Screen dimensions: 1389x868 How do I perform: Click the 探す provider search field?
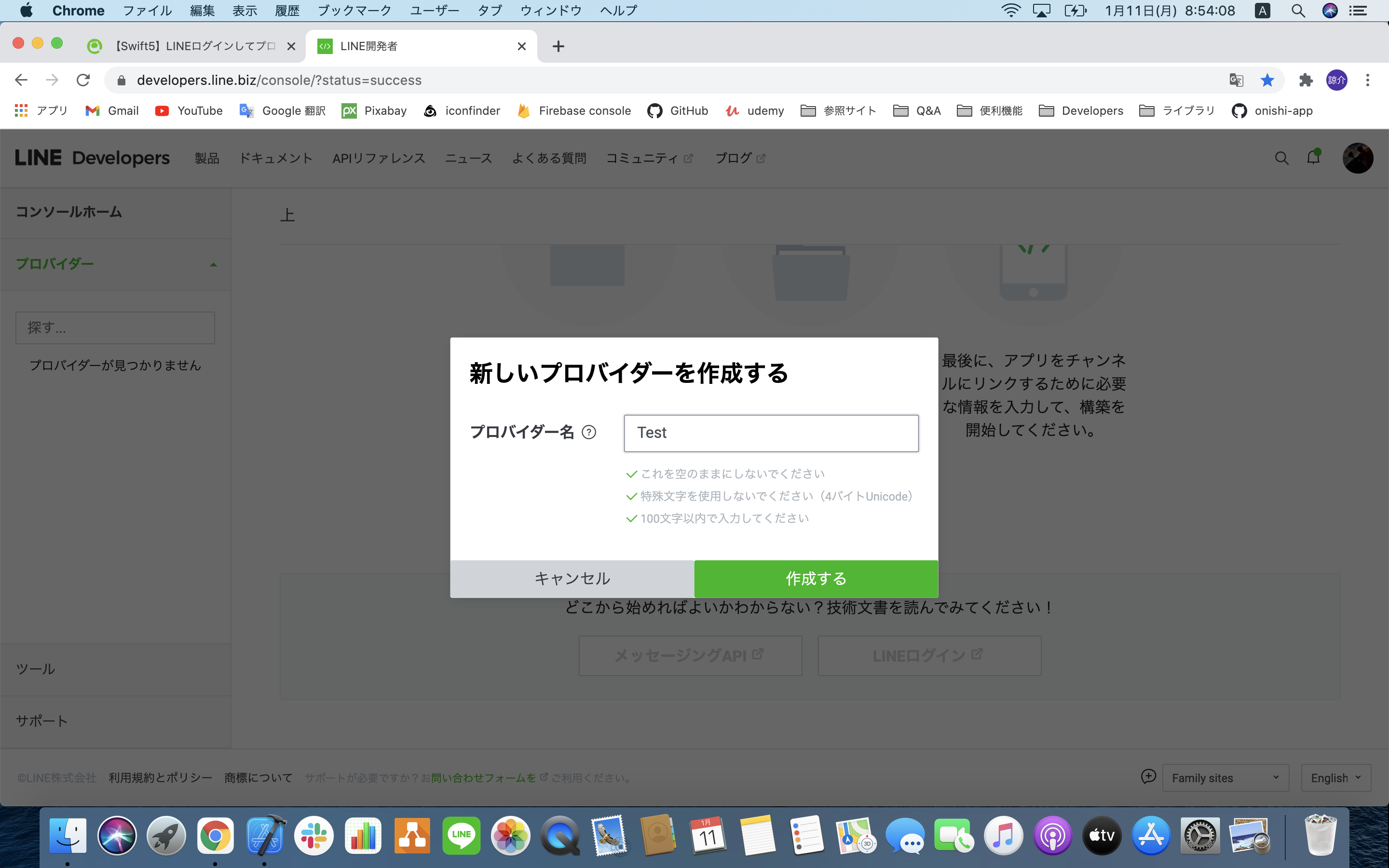[x=115, y=328]
